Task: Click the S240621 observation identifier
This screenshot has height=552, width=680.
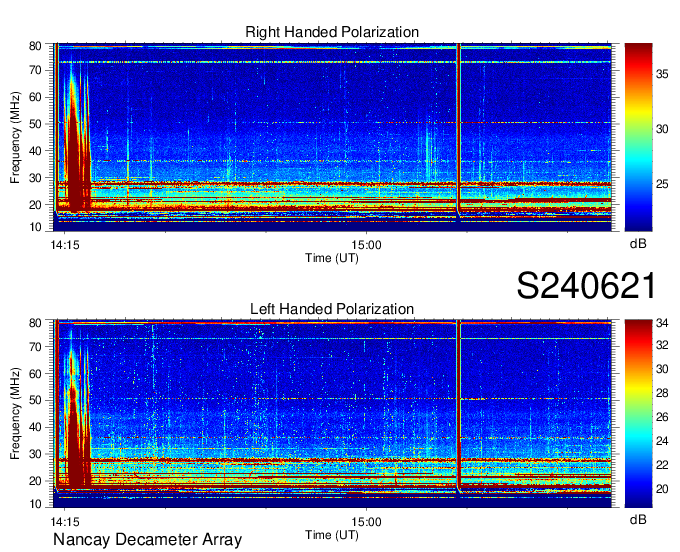Action: coord(586,286)
